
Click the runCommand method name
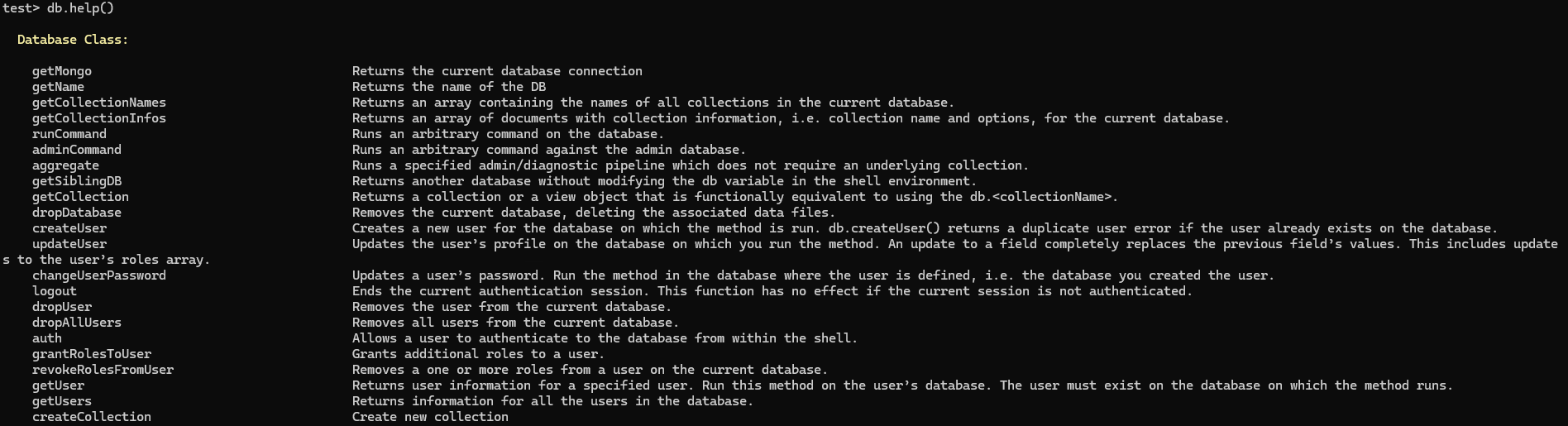pos(69,134)
